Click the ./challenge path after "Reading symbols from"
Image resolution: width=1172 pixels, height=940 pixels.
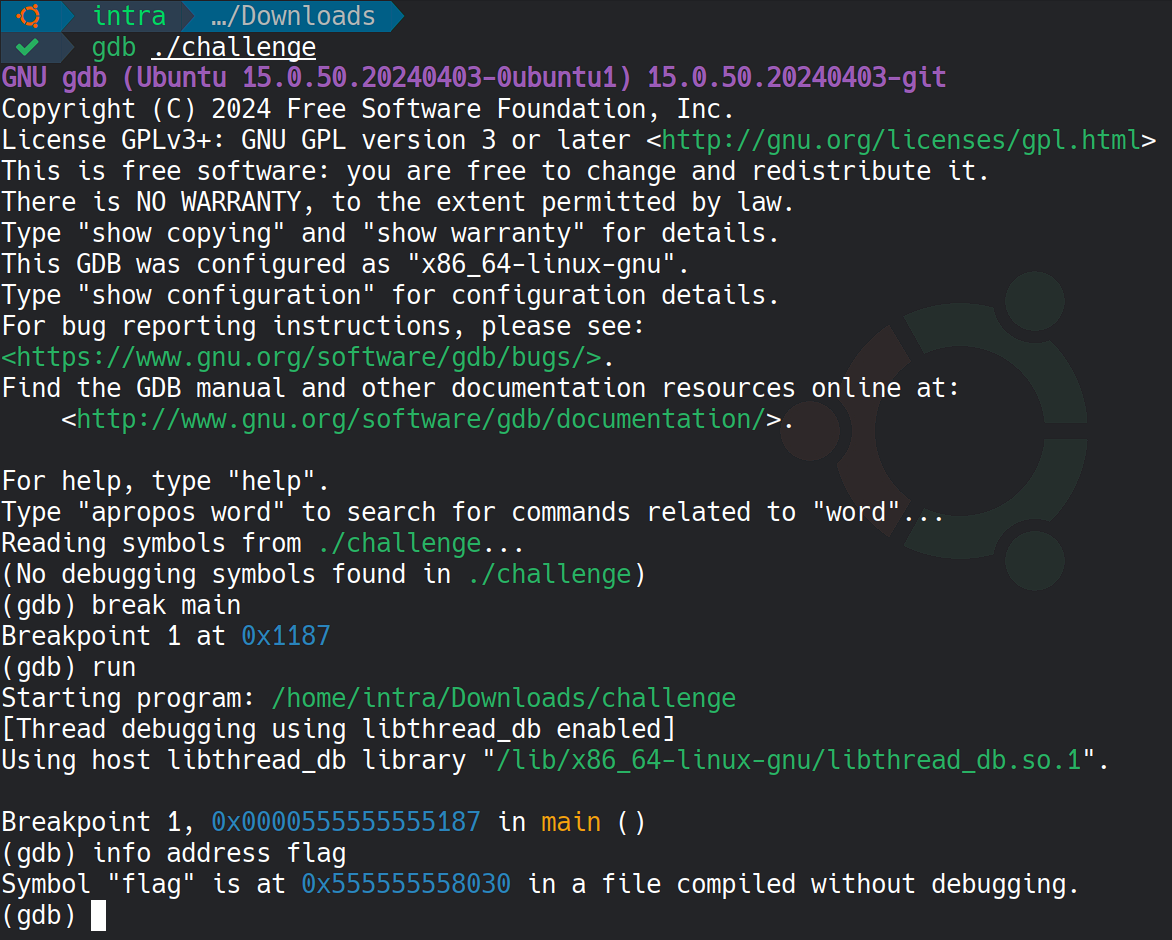pos(400,543)
